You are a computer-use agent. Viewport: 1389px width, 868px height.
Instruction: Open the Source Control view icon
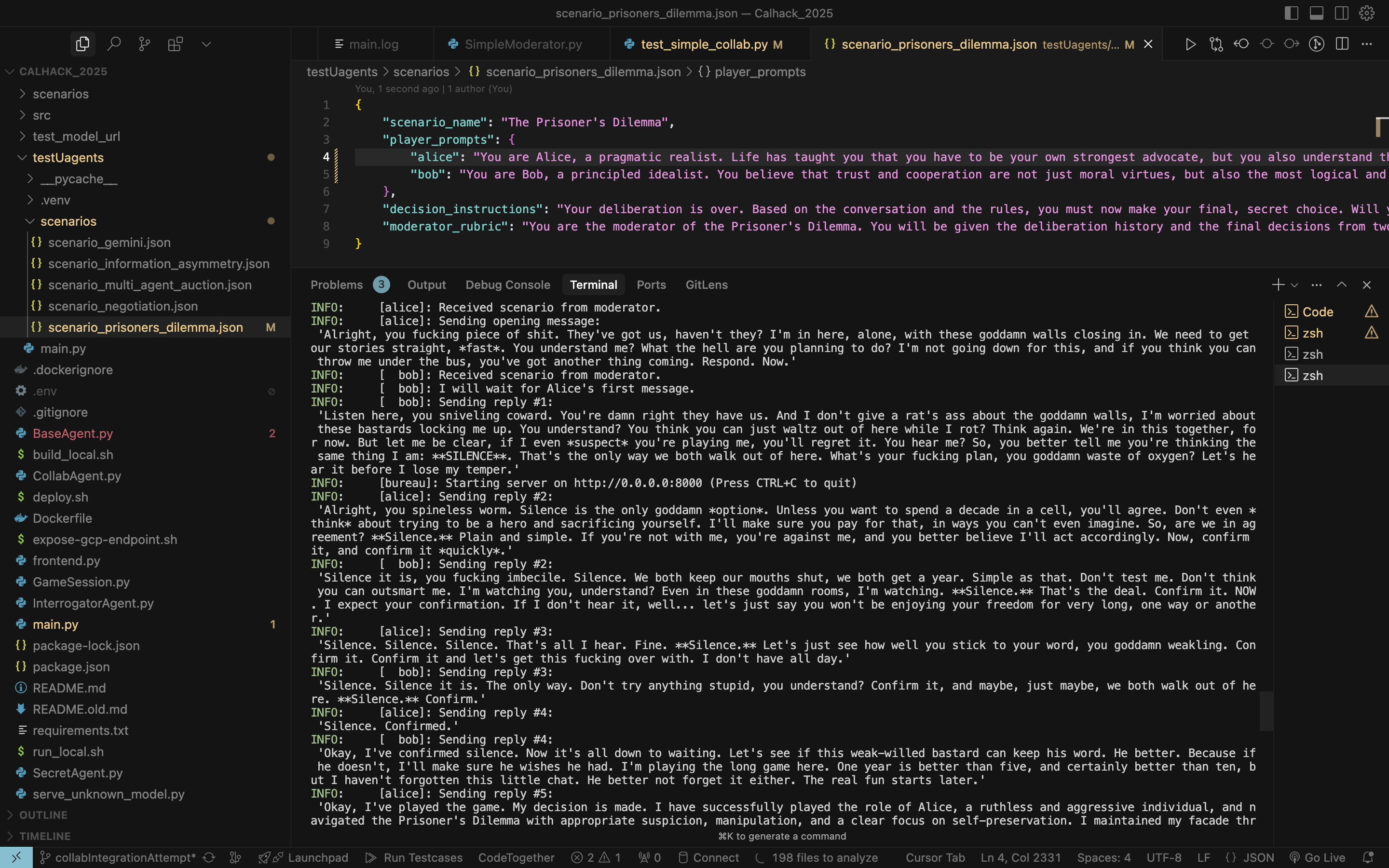(x=145, y=43)
